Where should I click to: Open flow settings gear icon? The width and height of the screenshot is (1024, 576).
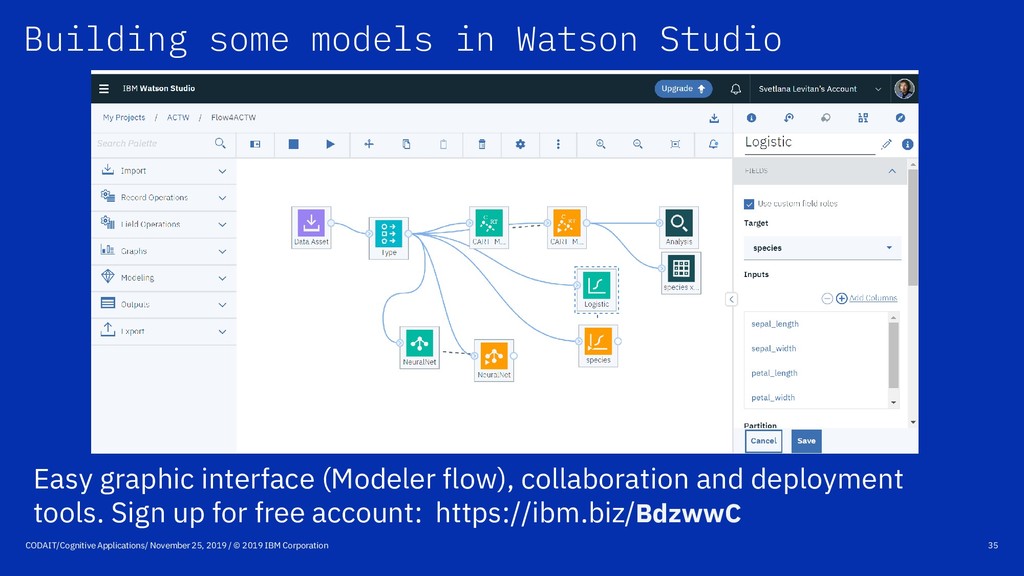(520, 144)
